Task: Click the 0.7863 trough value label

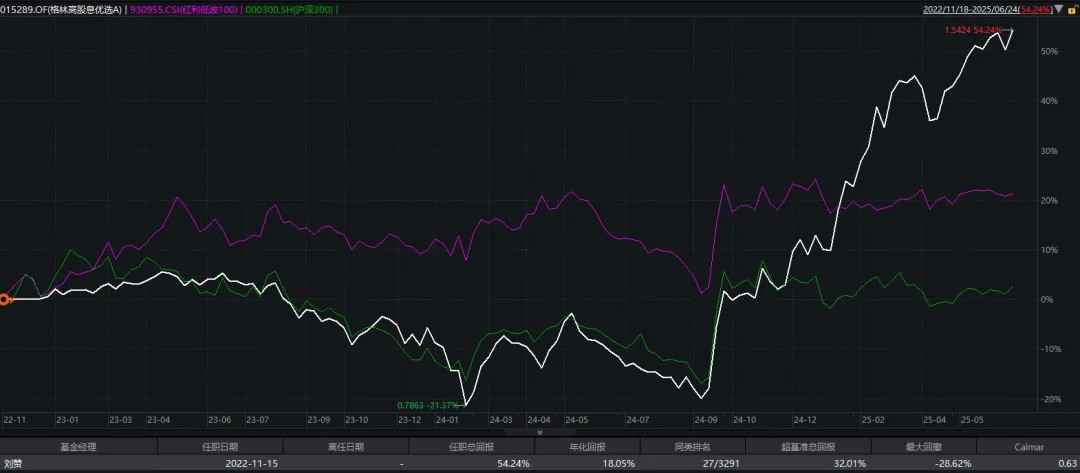Action: [428, 404]
